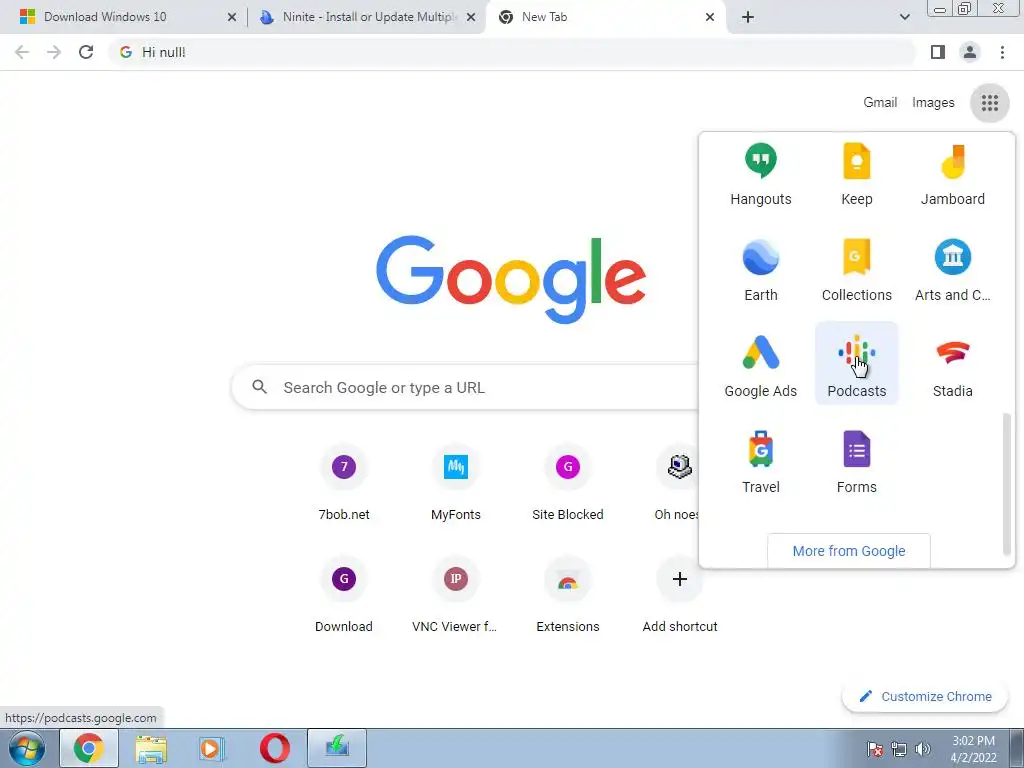Open the Download shortcut tile

point(344,595)
